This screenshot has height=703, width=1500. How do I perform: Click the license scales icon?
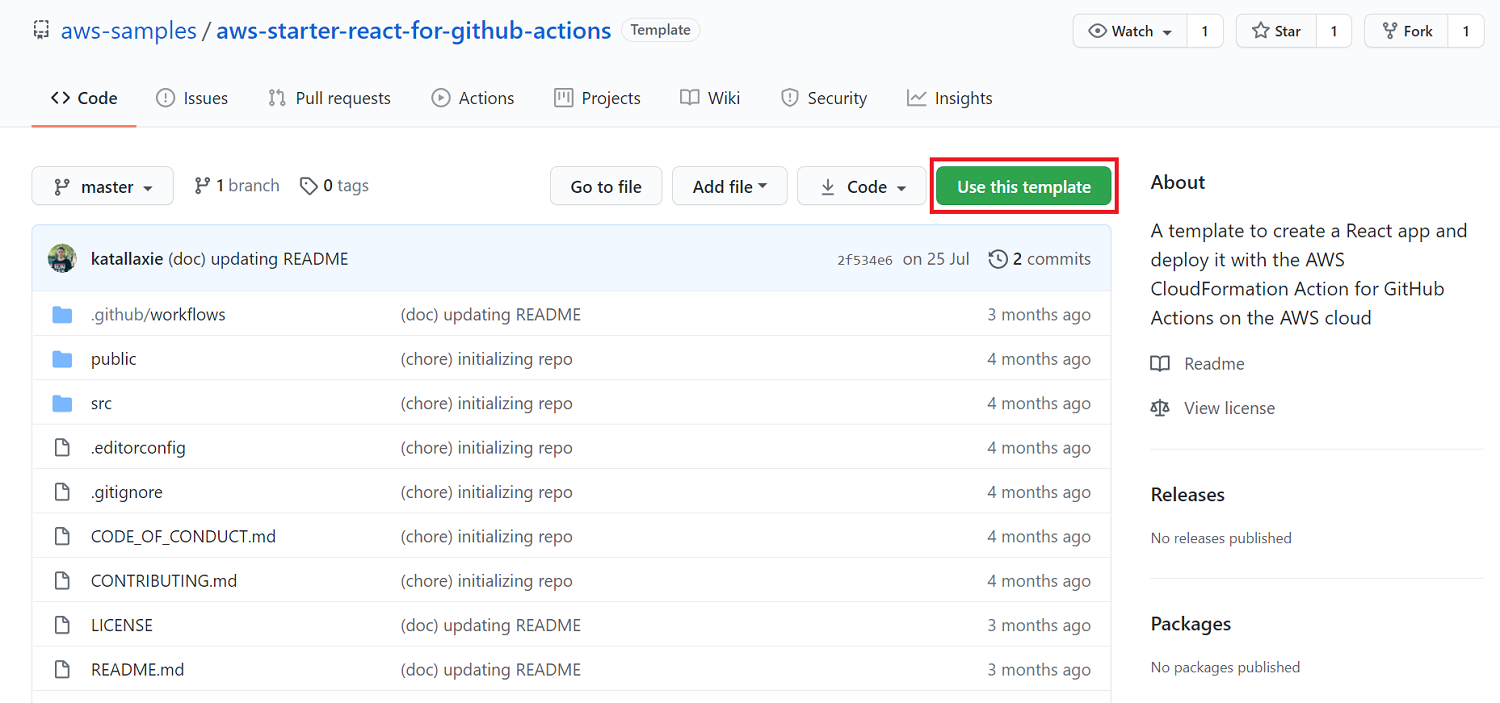1160,407
